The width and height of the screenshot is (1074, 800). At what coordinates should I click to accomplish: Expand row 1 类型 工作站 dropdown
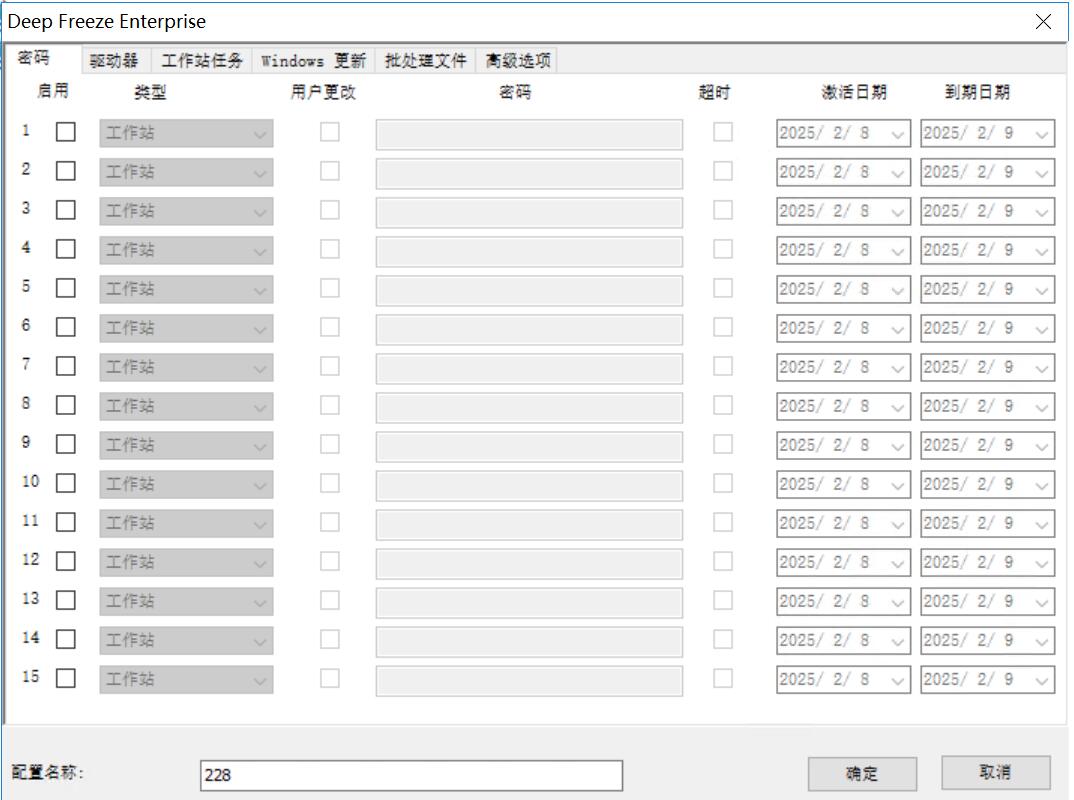pos(260,134)
